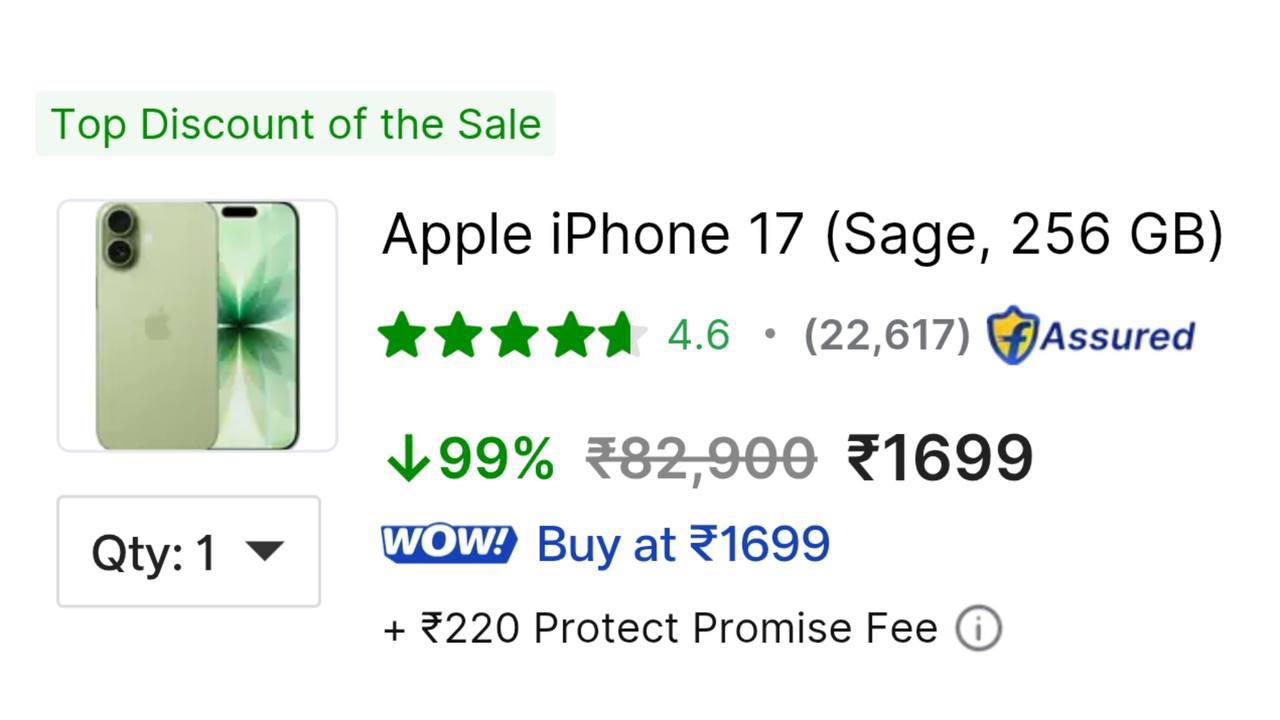Open the iPhone 17 Sage product thumbnail

197,326
